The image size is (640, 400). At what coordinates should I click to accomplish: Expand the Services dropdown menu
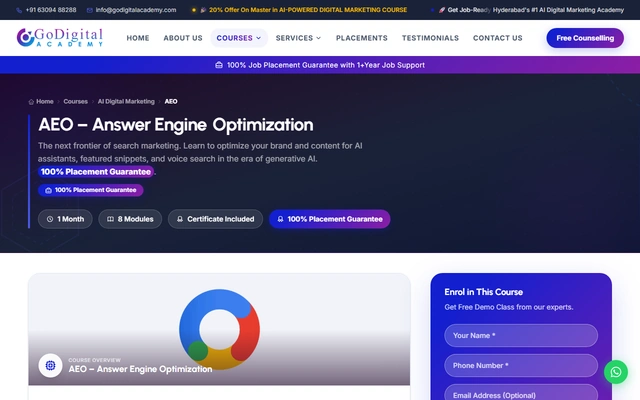click(298, 38)
